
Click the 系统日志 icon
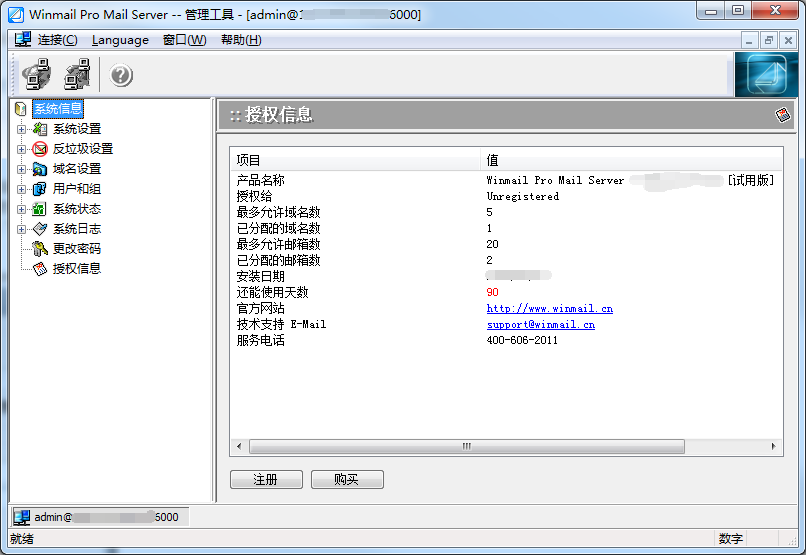pyautogui.click(x=40, y=229)
